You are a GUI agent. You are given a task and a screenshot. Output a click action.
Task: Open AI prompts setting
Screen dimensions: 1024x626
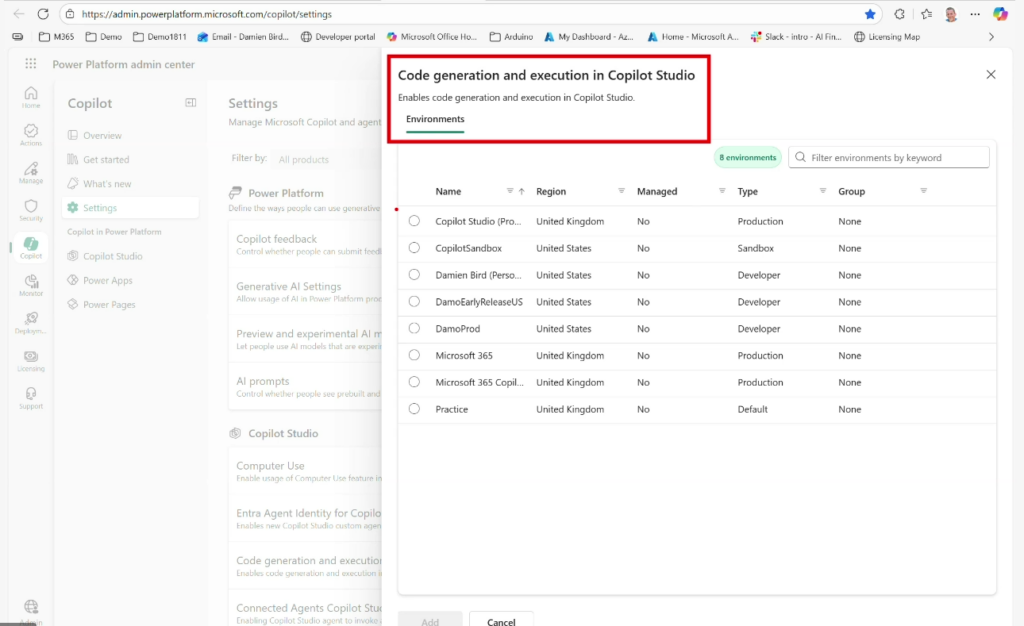click(306, 386)
